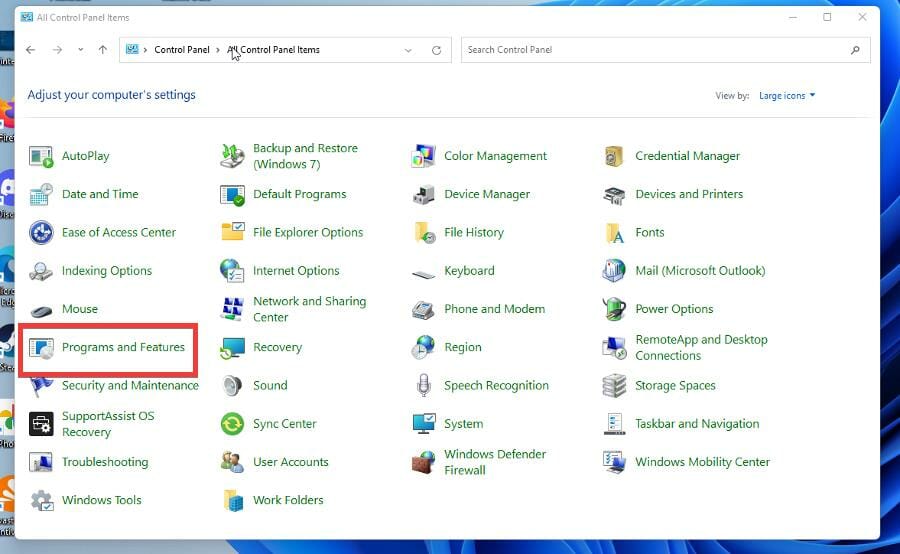Open Windows Mobility Center link
900x554 pixels.
click(x=703, y=462)
